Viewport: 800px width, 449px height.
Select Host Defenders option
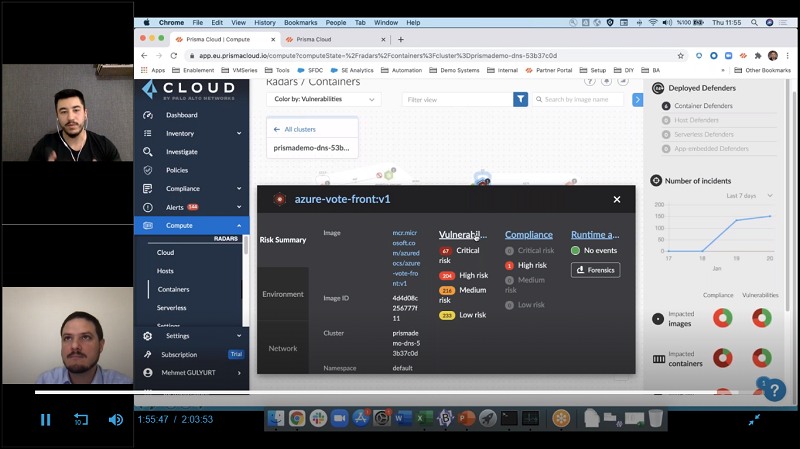click(696, 120)
